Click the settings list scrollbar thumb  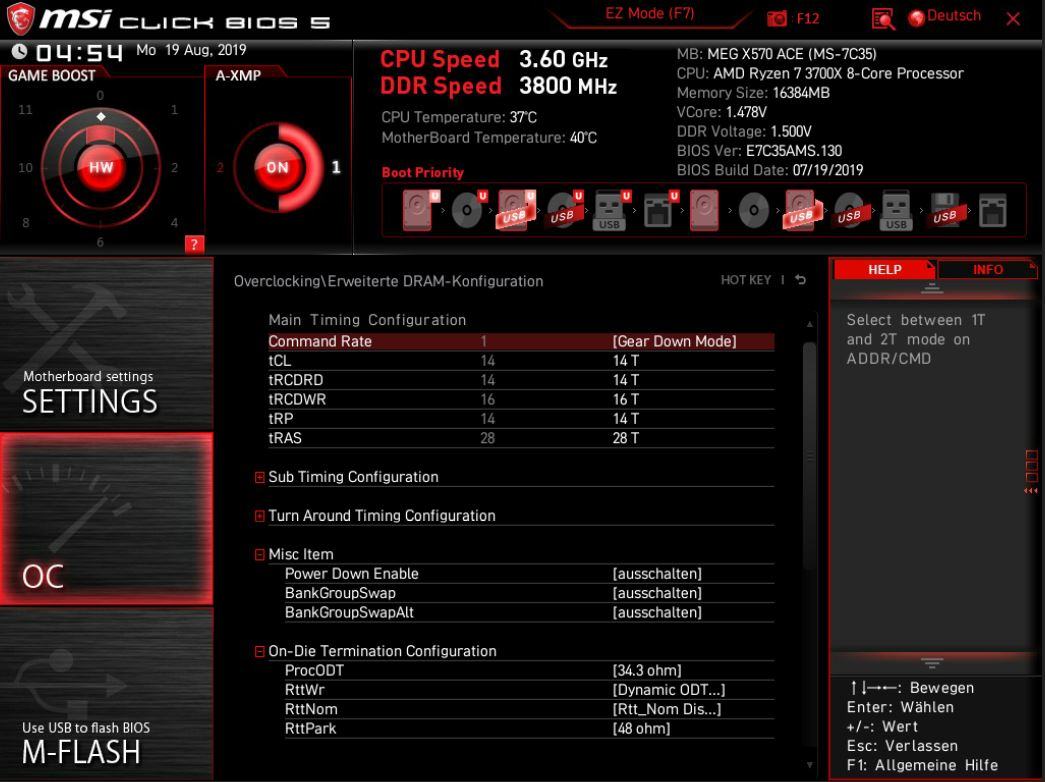point(810,457)
